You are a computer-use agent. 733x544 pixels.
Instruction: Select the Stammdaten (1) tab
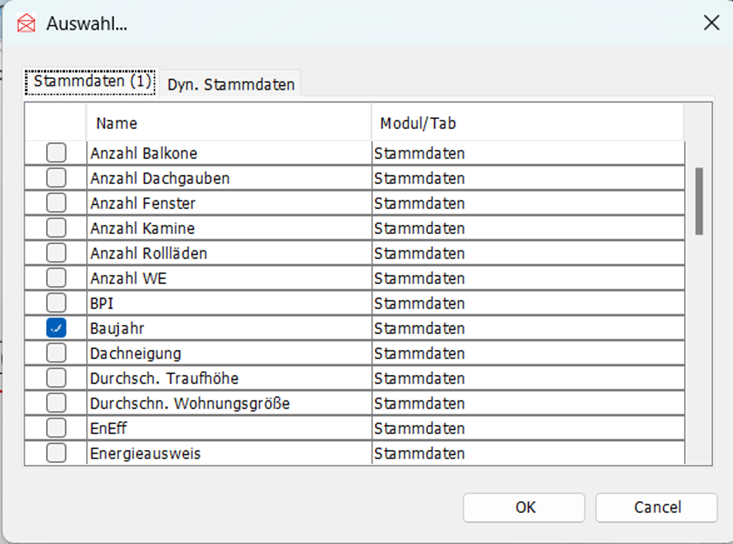pos(92,83)
